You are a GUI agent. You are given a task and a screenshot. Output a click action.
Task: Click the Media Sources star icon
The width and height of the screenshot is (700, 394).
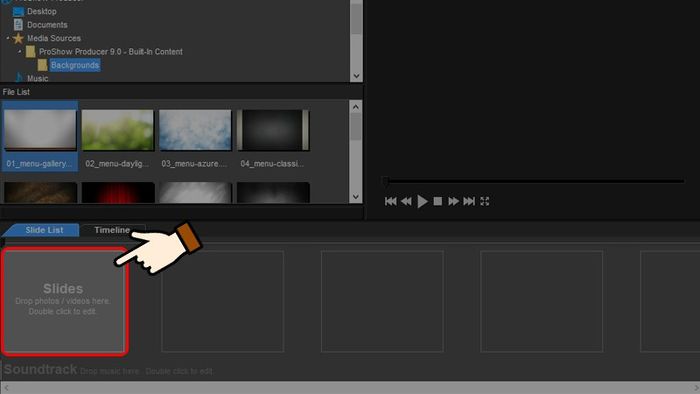(18, 38)
